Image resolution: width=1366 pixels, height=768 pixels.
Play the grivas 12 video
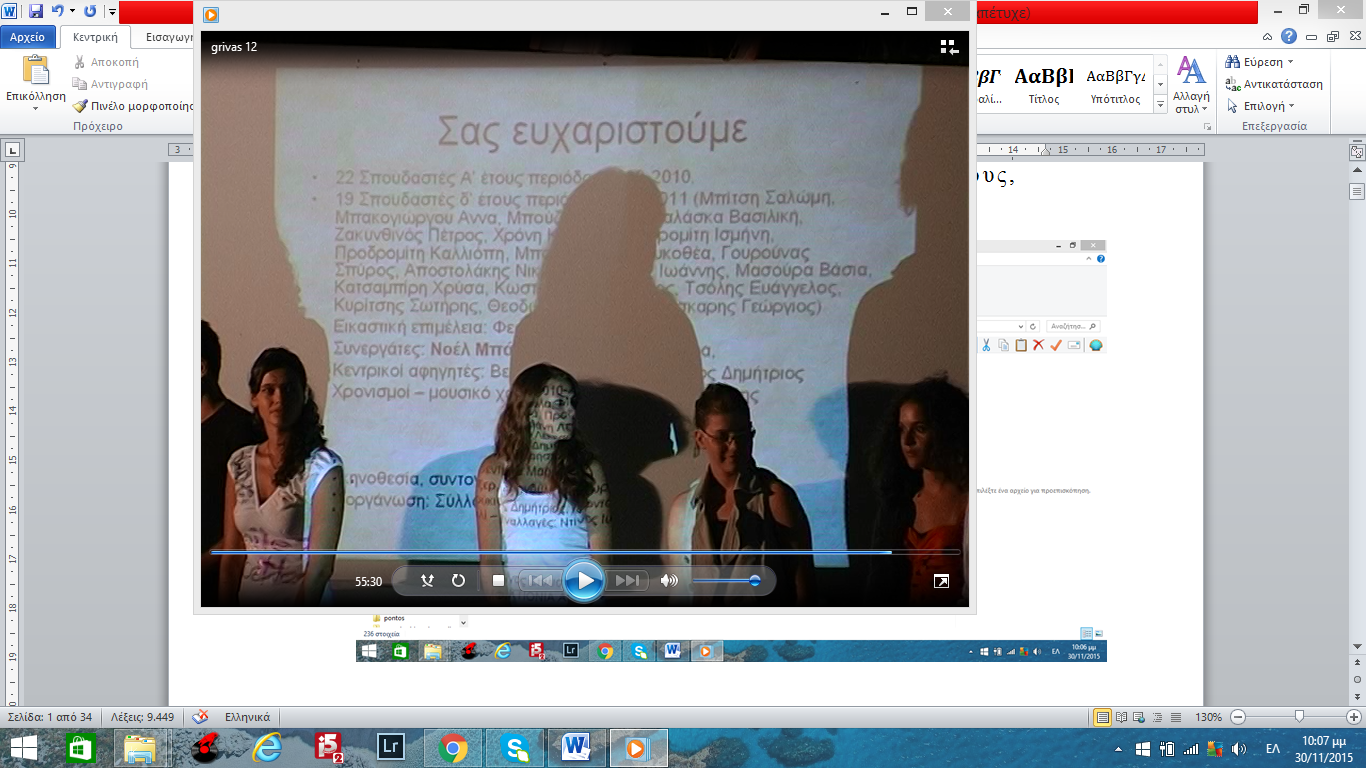click(x=584, y=581)
